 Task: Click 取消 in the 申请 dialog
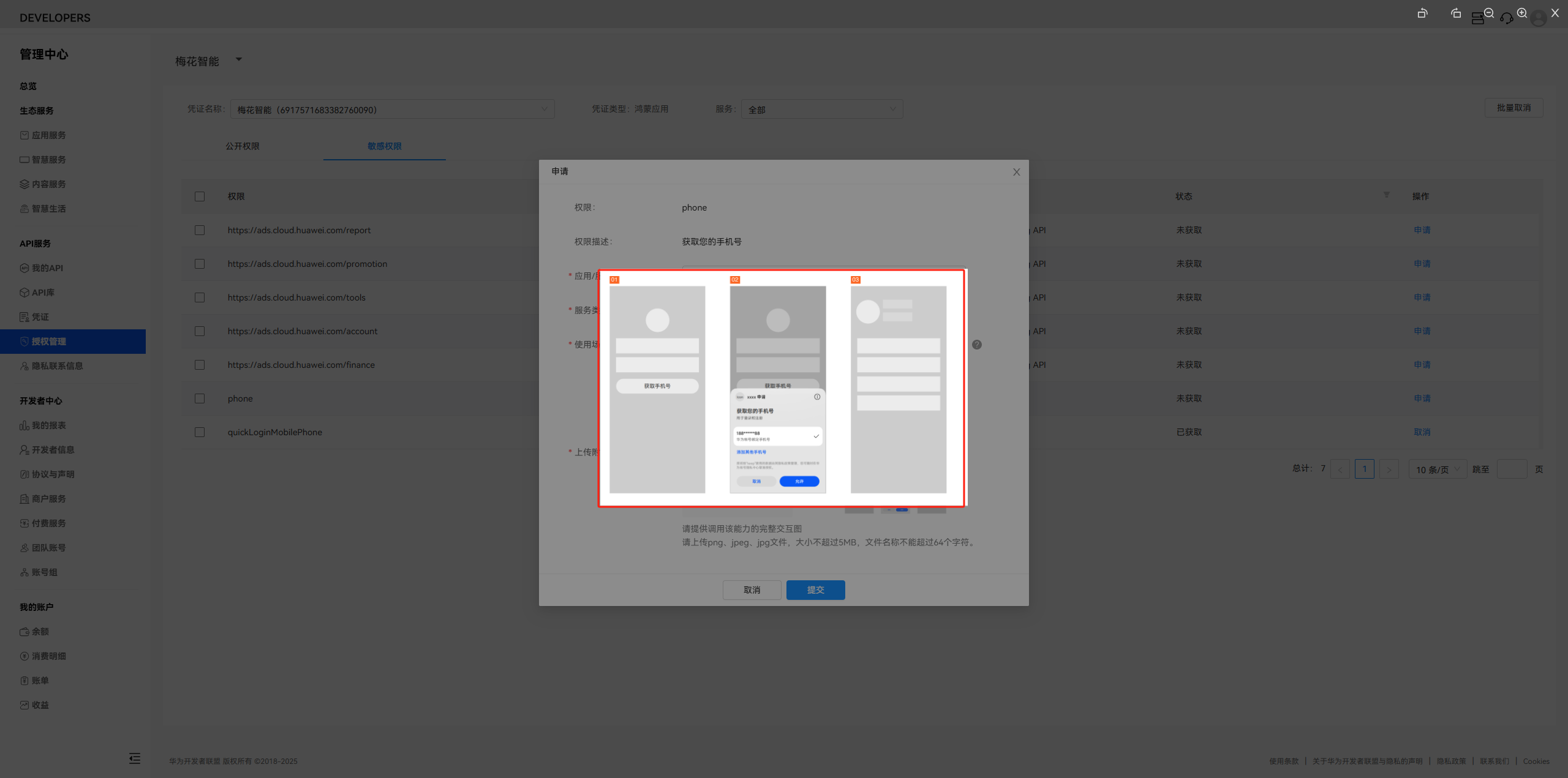[x=752, y=590]
